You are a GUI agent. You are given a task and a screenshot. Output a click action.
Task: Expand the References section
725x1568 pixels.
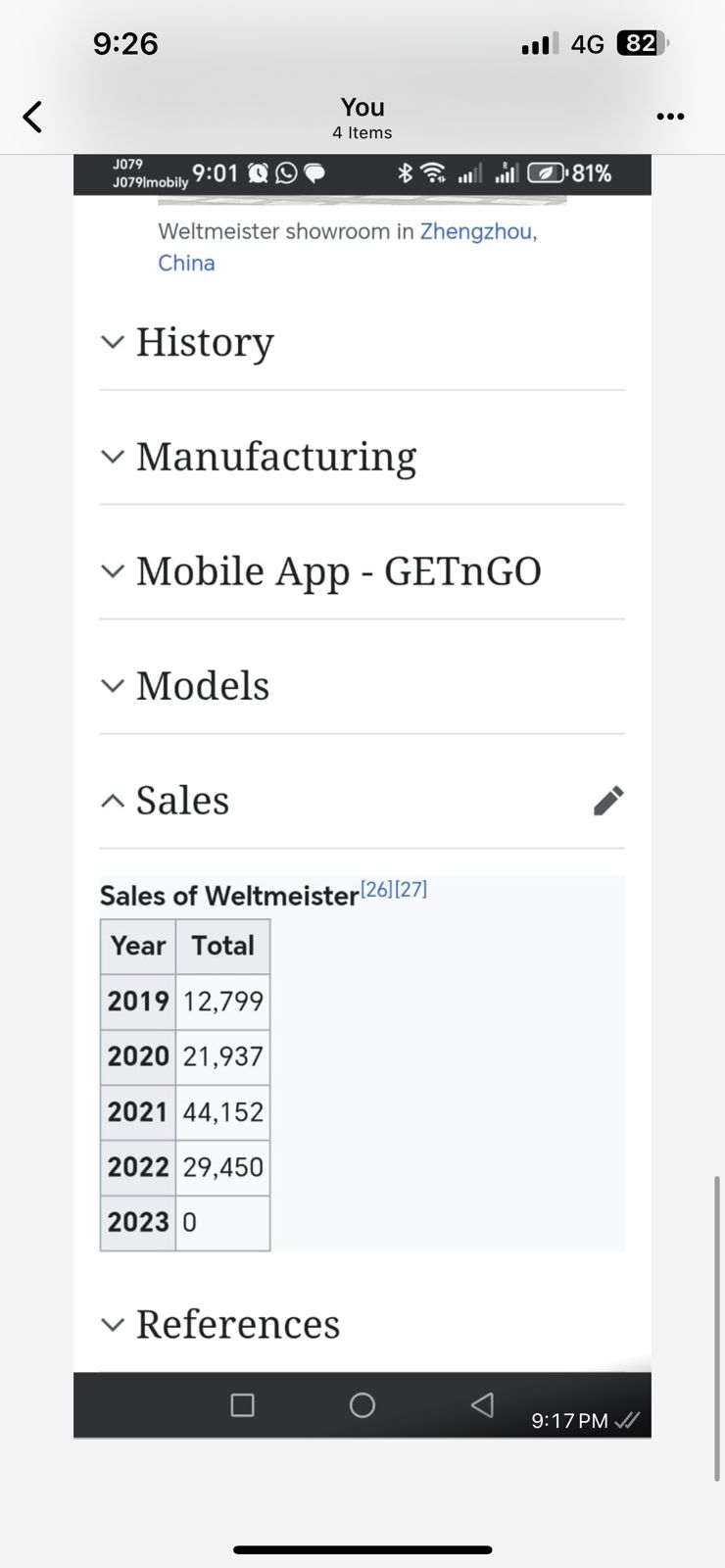[237, 1325]
